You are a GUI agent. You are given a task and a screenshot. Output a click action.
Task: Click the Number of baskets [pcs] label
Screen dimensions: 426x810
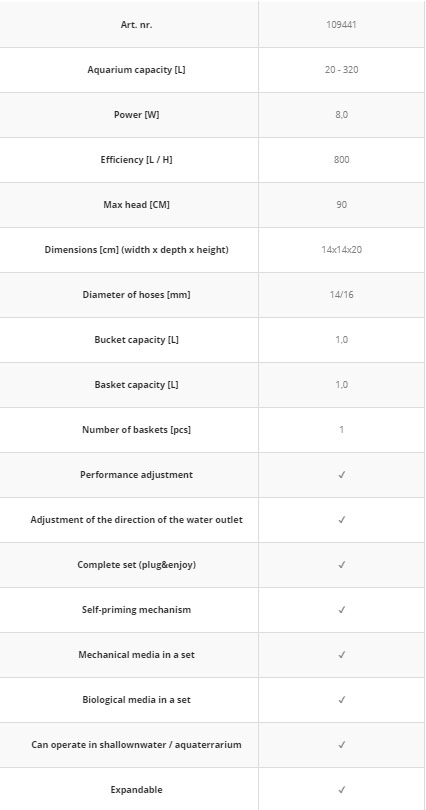[x=136, y=430]
